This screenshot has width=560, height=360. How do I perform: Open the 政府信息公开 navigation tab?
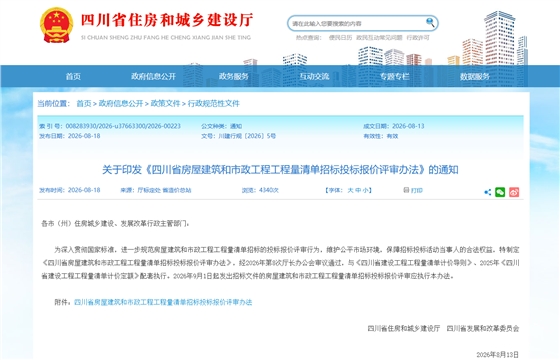(x=154, y=76)
